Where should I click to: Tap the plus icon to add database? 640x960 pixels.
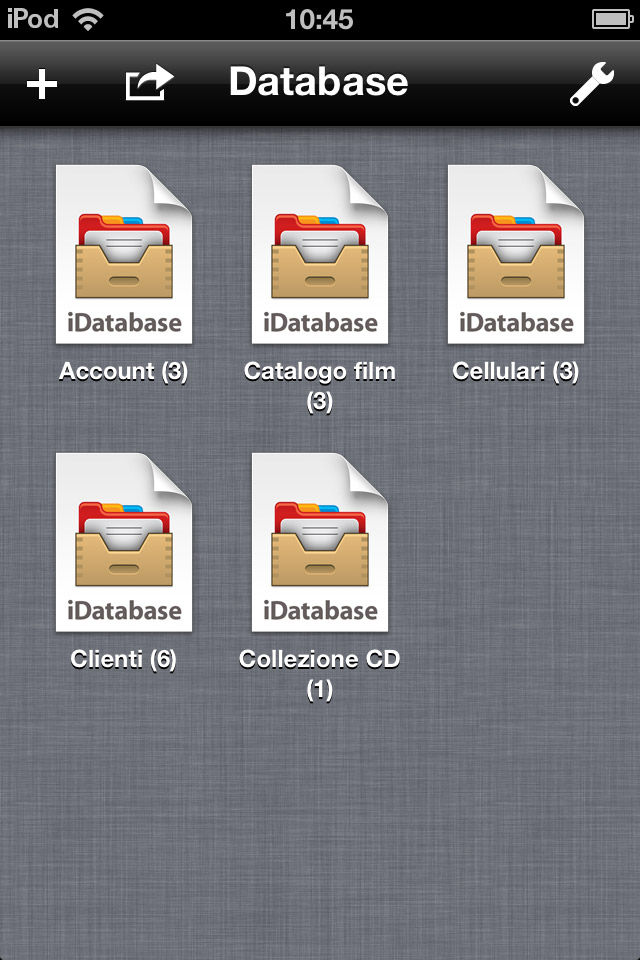(42, 84)
